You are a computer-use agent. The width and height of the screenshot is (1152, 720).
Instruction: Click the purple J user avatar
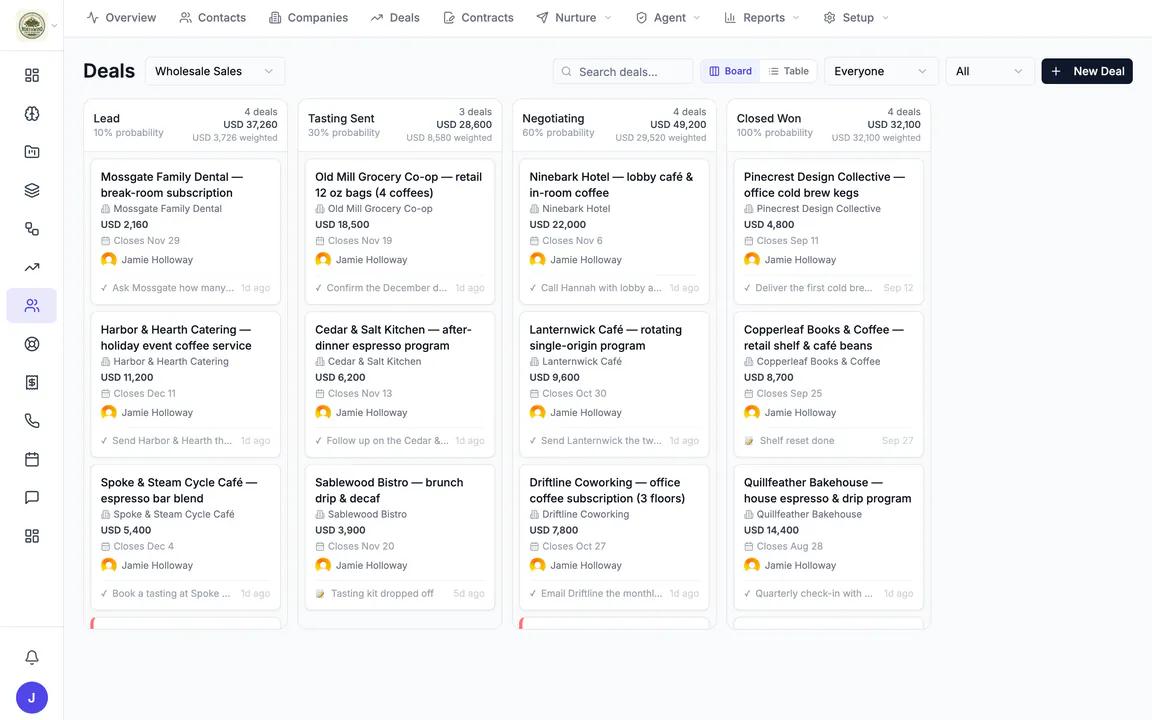pos(32,698)
